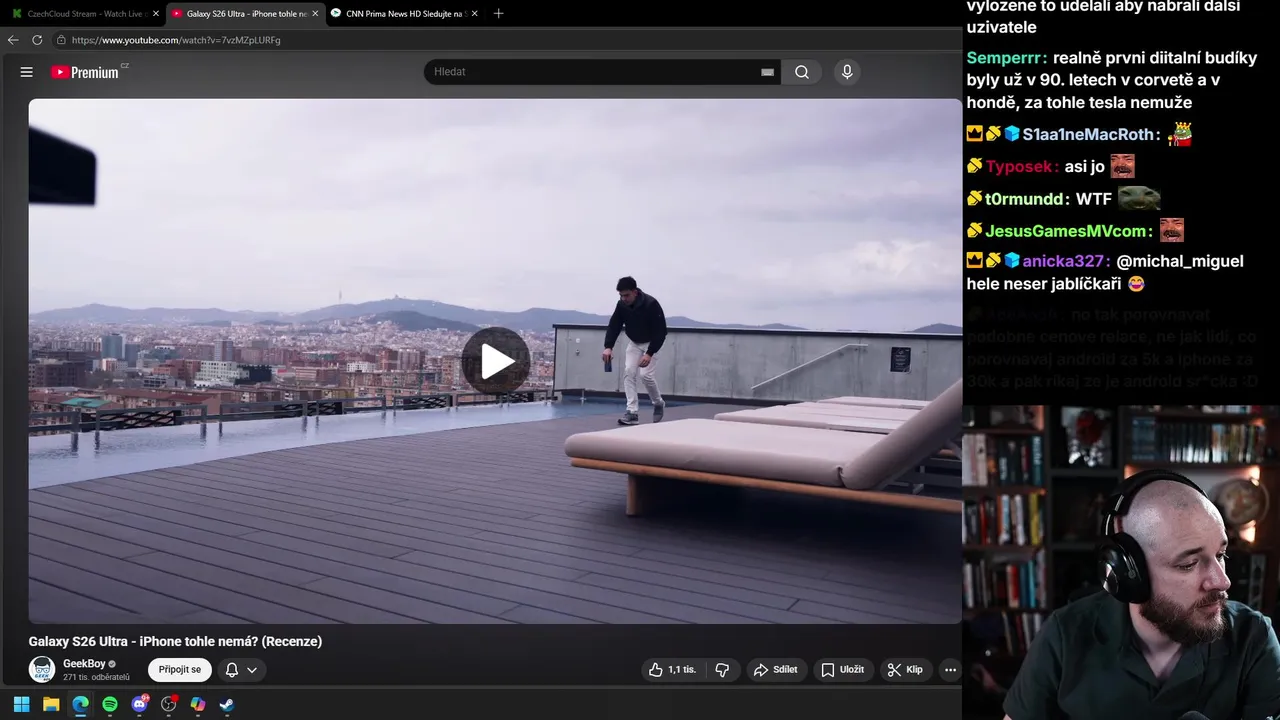Image resolution: width=1280 pixels, height=720 pixels.
Task: Click the video title text
Action: [175, 641]
